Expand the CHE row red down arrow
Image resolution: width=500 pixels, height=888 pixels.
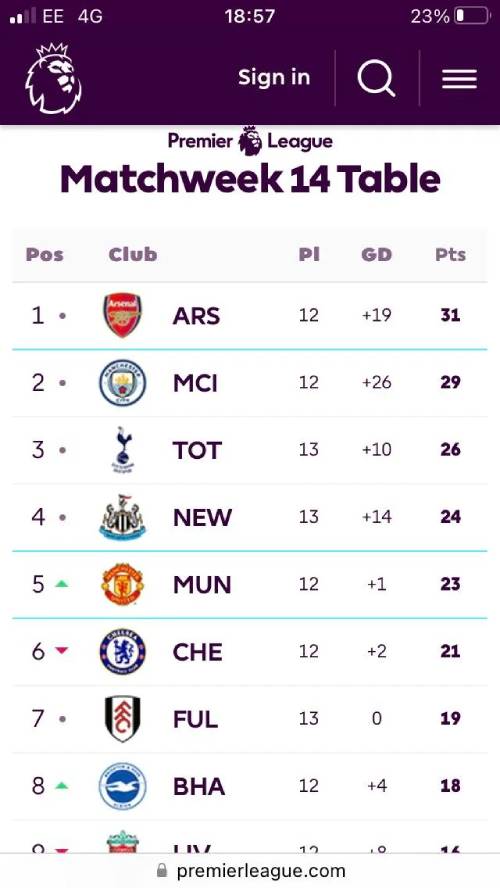point(62,651)
